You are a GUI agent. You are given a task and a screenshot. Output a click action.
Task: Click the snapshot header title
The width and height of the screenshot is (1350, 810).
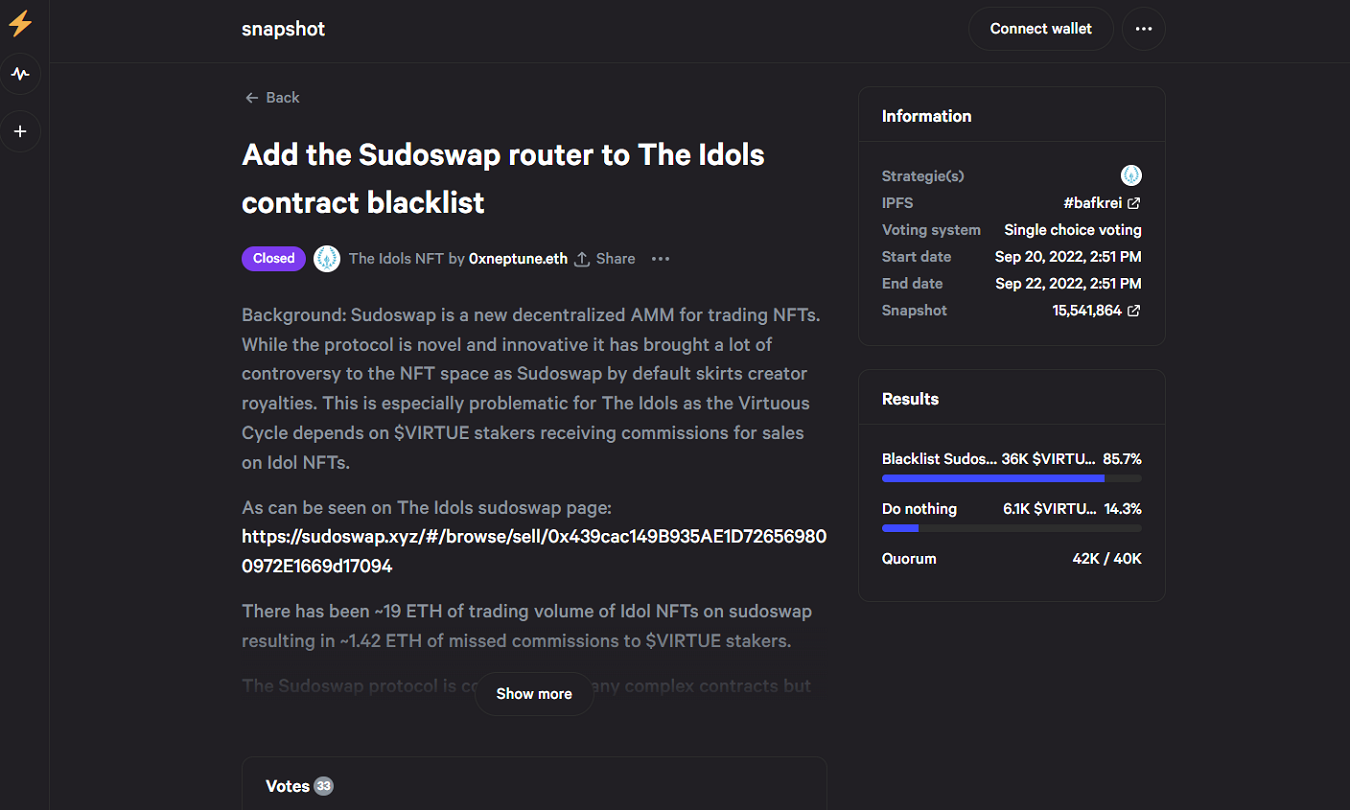coord(283,29)
